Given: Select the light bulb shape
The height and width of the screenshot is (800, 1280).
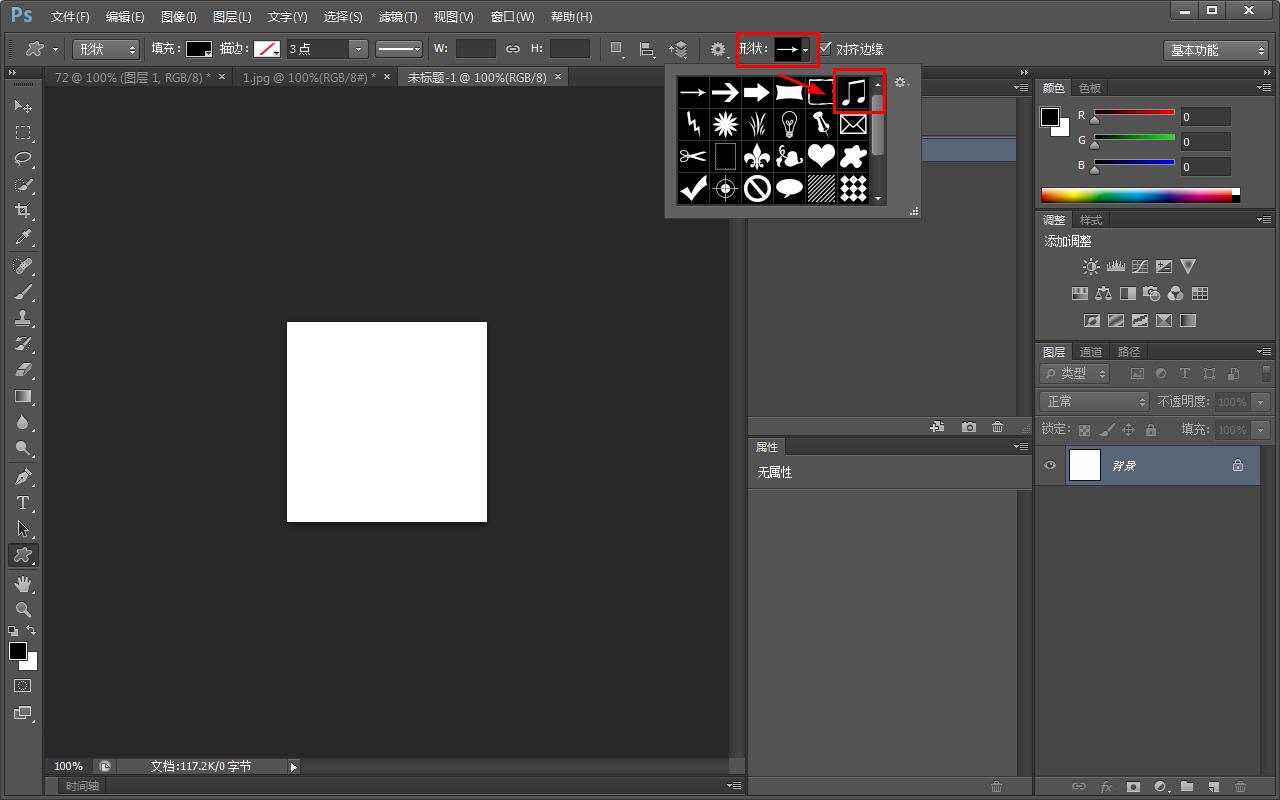Looking at the screenshot, I should click(x=789, y=125).
